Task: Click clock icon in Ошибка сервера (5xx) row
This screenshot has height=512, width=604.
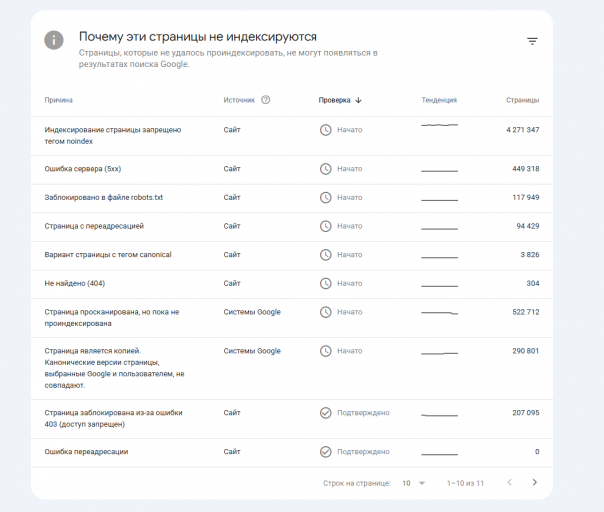Action: (325, 169)
